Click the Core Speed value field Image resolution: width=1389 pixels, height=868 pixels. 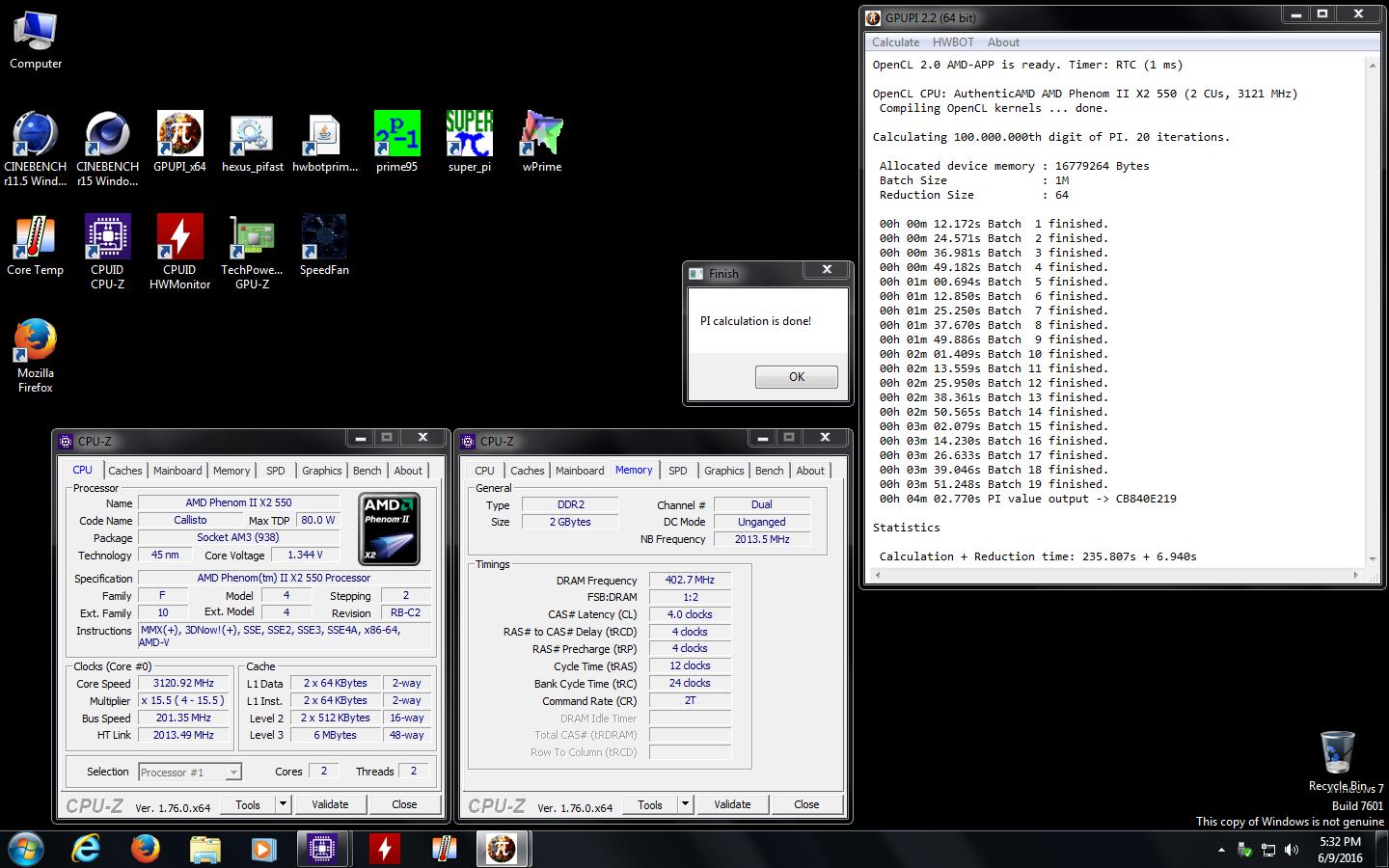point(183,683)
